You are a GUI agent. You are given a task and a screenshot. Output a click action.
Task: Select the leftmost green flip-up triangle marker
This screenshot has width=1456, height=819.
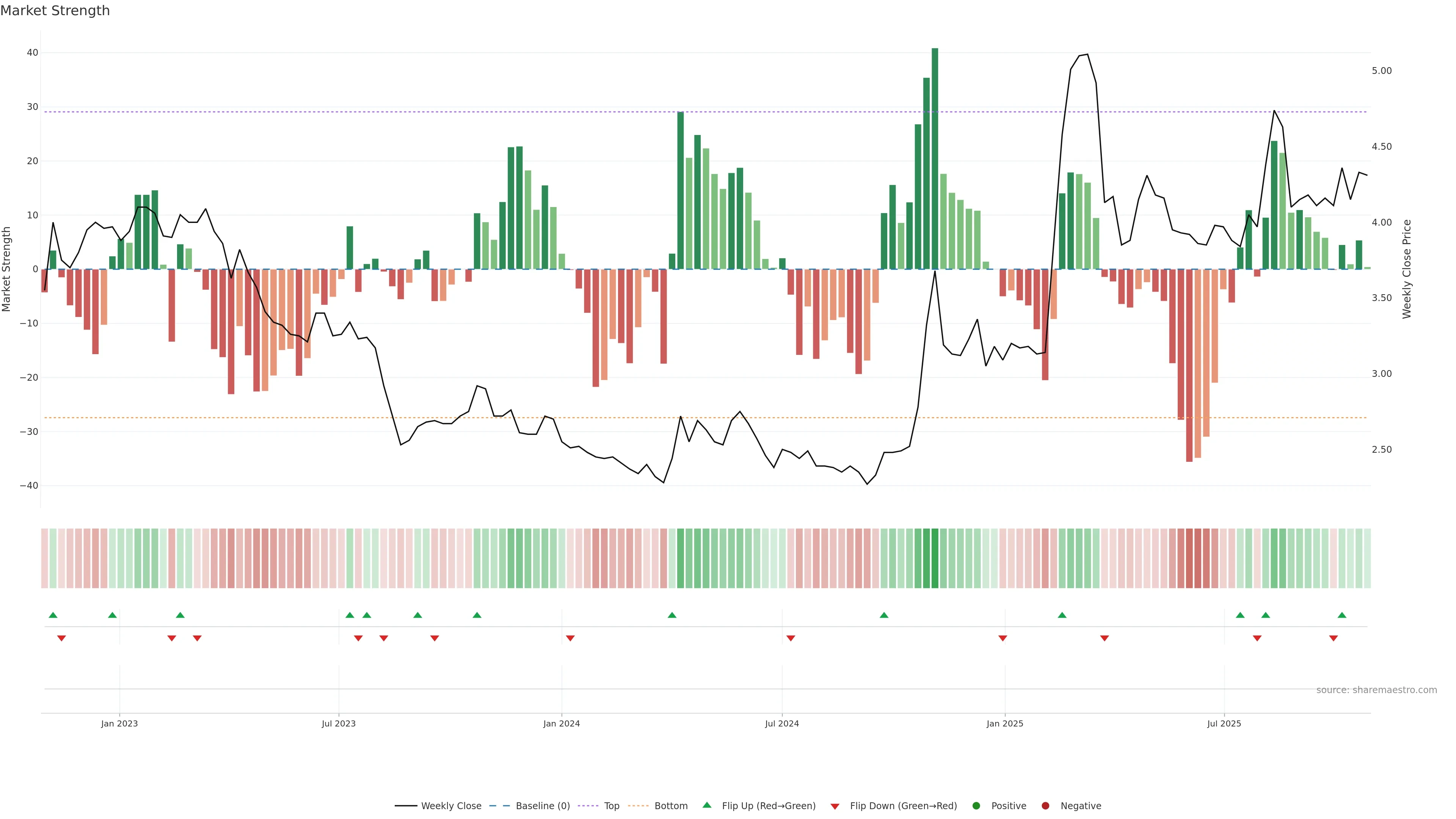click(53, 615)
